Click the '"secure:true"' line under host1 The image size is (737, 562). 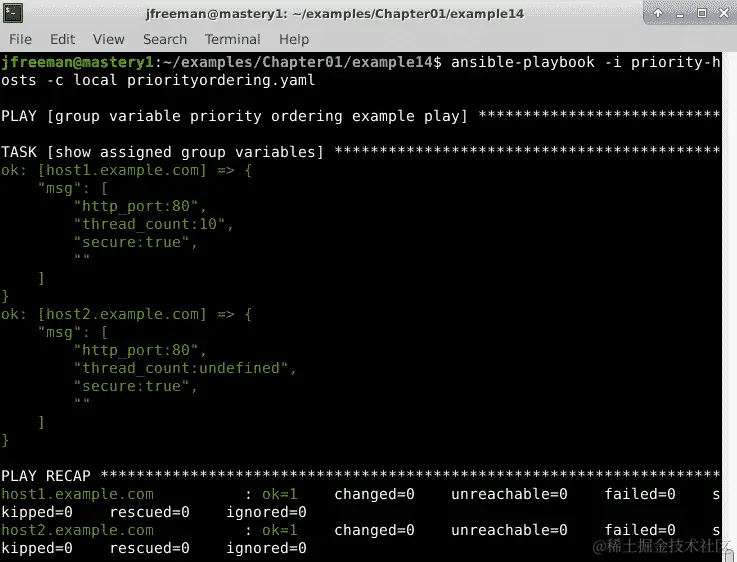click(135, 242)
